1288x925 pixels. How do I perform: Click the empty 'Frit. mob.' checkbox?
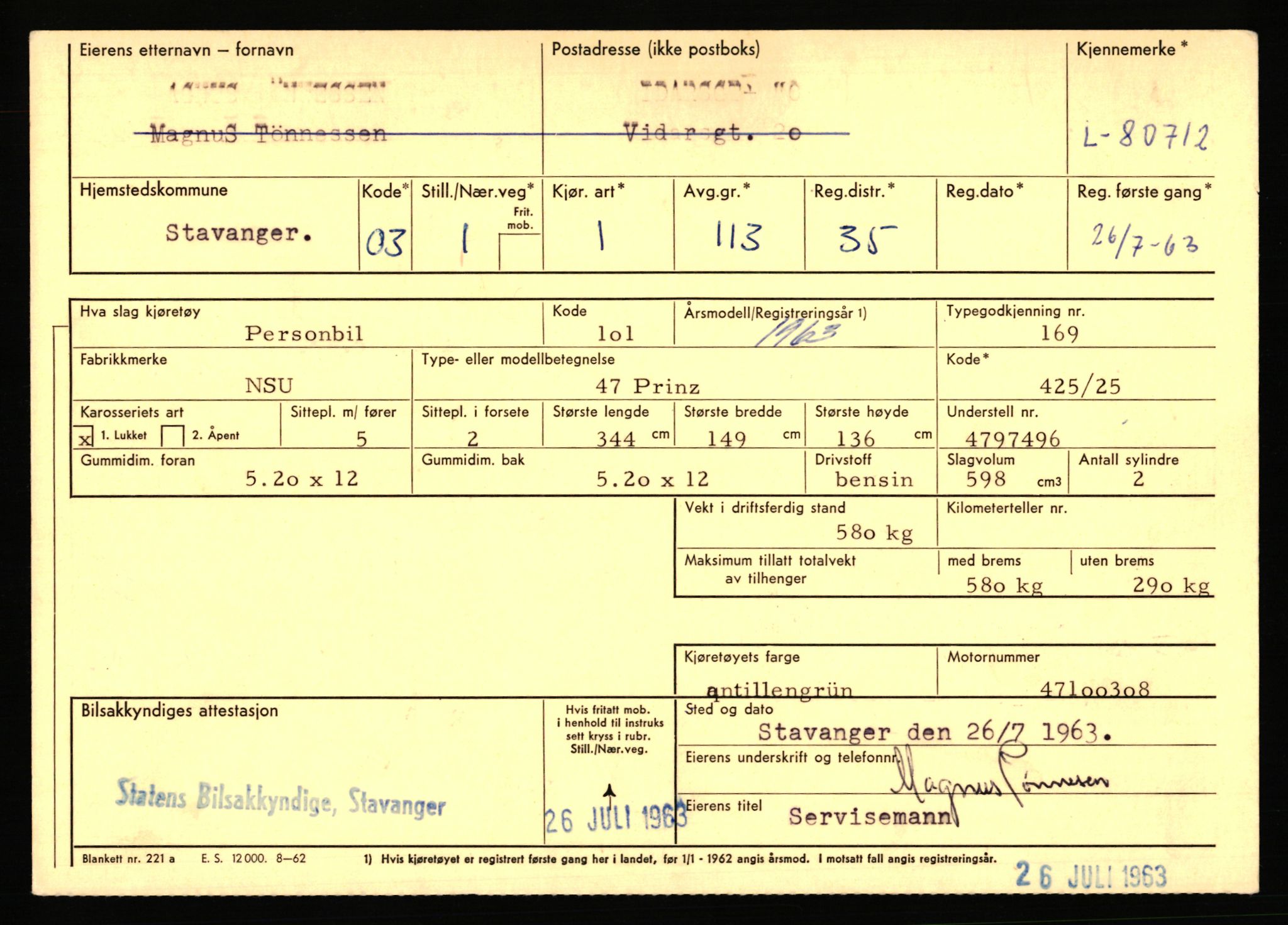(519, 252)
